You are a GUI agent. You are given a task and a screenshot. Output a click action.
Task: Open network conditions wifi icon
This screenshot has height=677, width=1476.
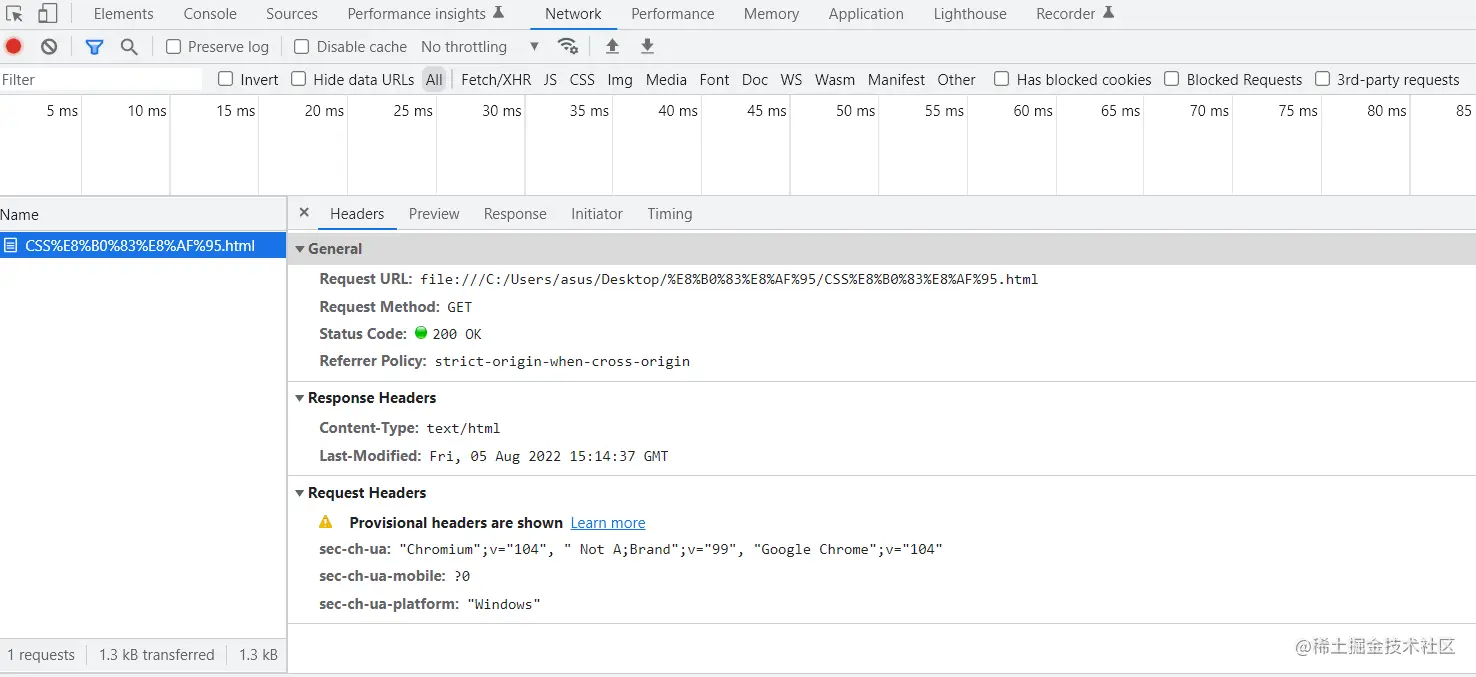[568, 46]
